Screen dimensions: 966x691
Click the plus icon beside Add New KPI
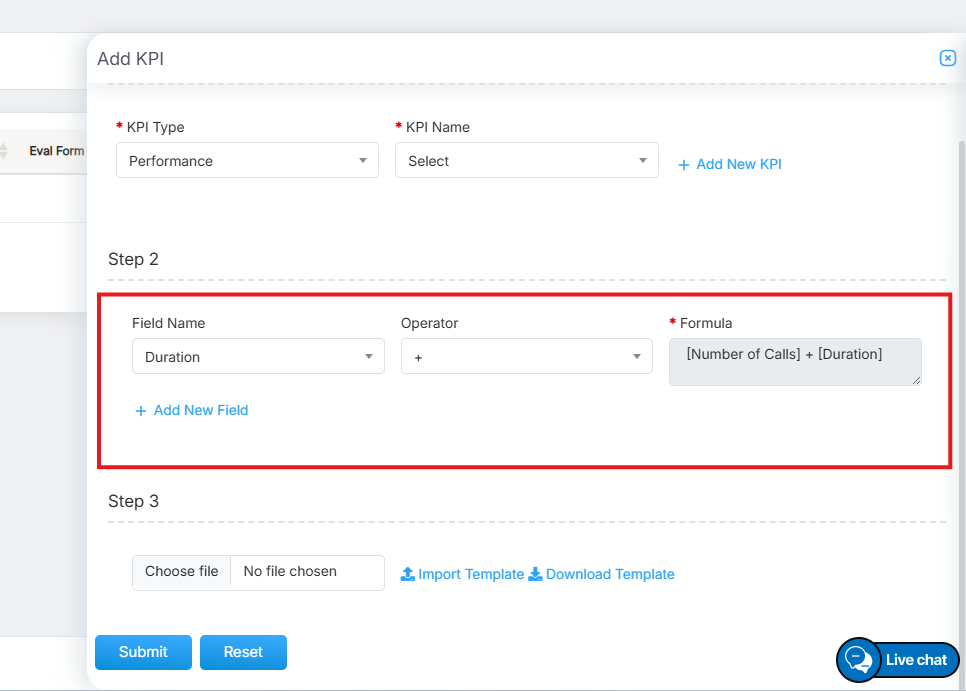pos(684,165)
